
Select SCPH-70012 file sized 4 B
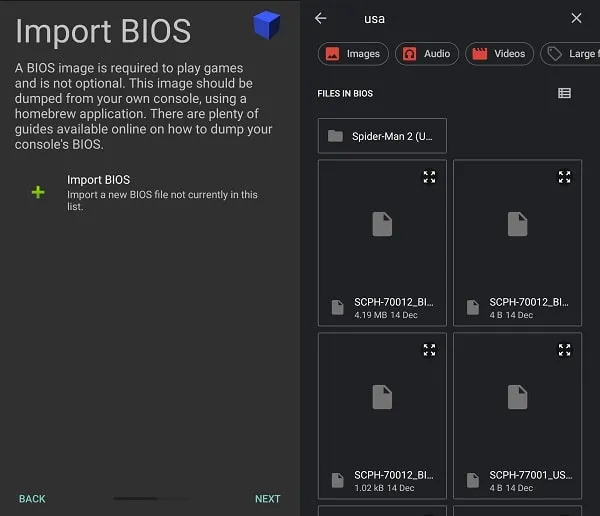pyautogui.click(x=517, y=243)
